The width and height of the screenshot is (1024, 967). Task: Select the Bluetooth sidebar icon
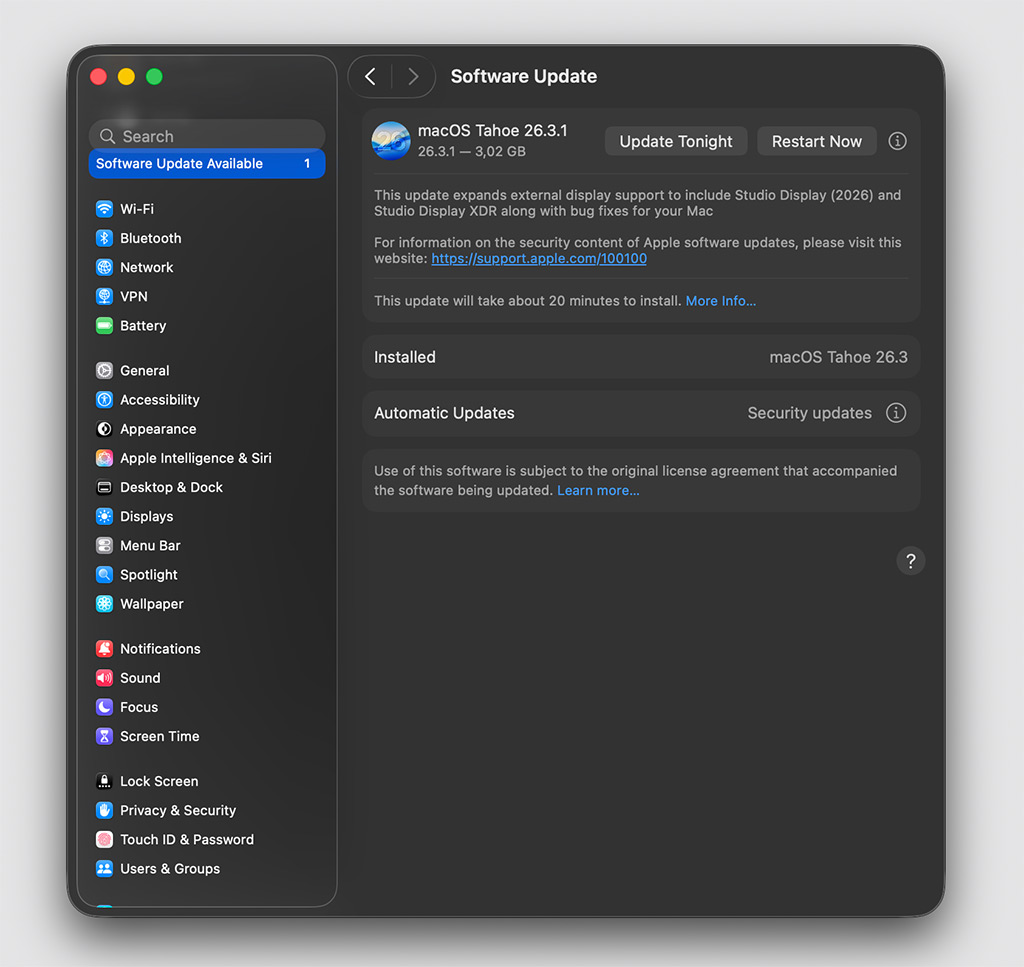104,238
